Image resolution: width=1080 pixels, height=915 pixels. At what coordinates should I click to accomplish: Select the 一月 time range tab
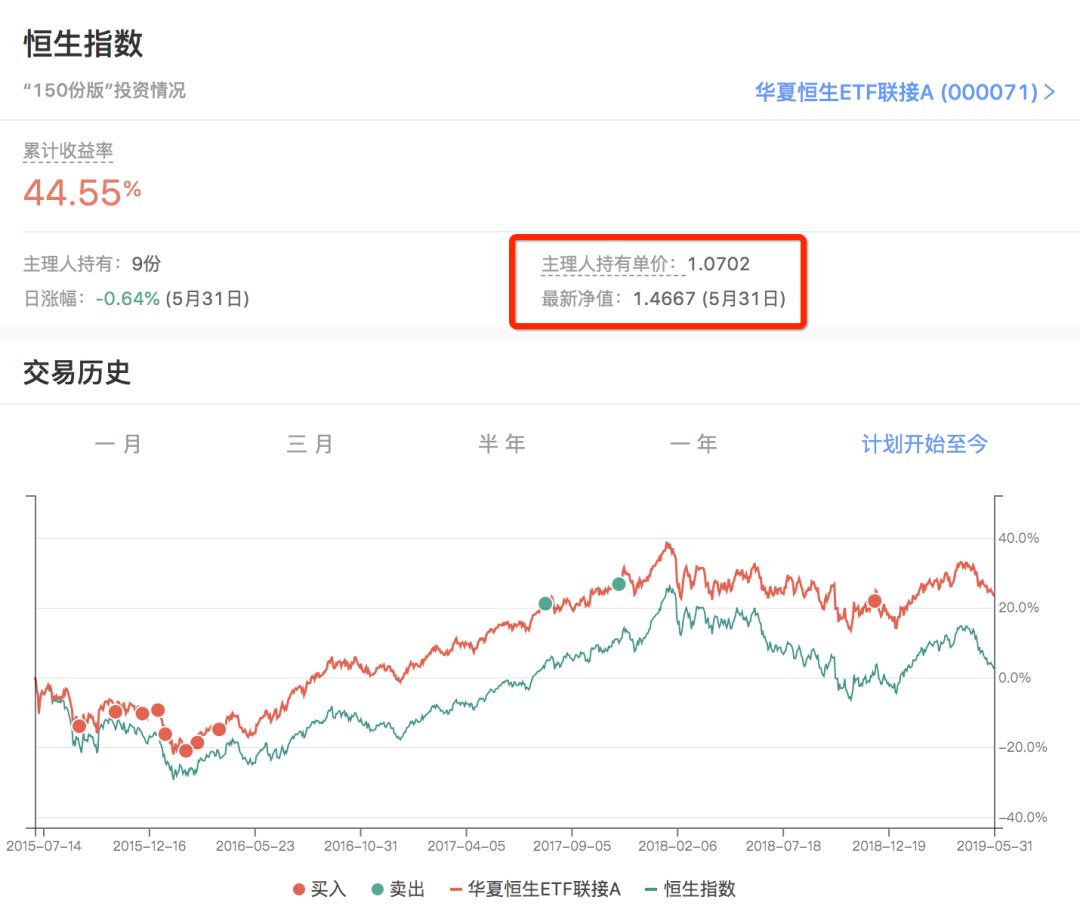118,444
